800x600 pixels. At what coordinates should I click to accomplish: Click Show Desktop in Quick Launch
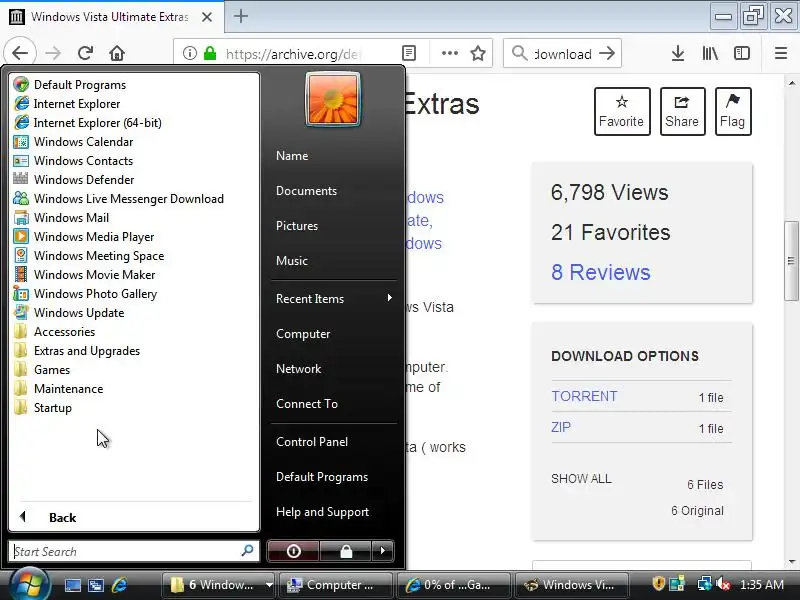click(72, 585)
